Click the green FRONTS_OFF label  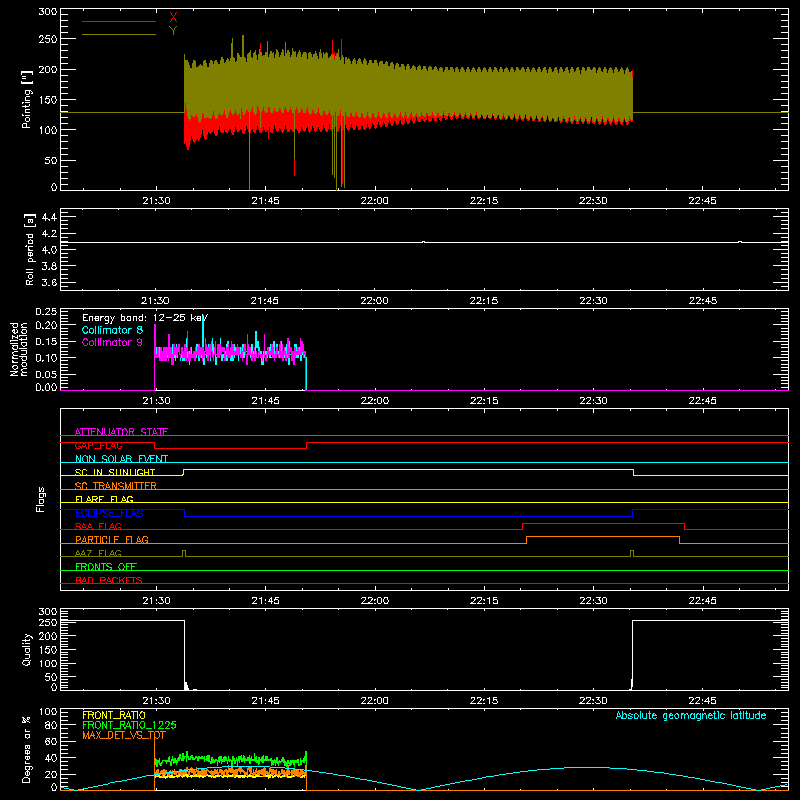(x=106, y=566)
